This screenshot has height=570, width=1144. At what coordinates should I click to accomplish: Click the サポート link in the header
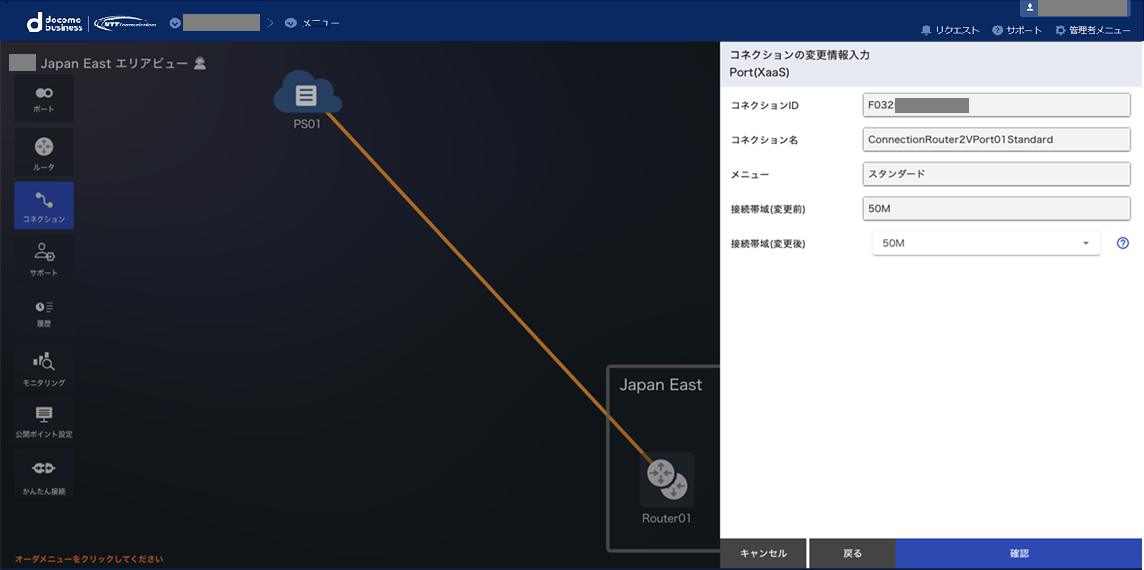[x=1017, y=30]
